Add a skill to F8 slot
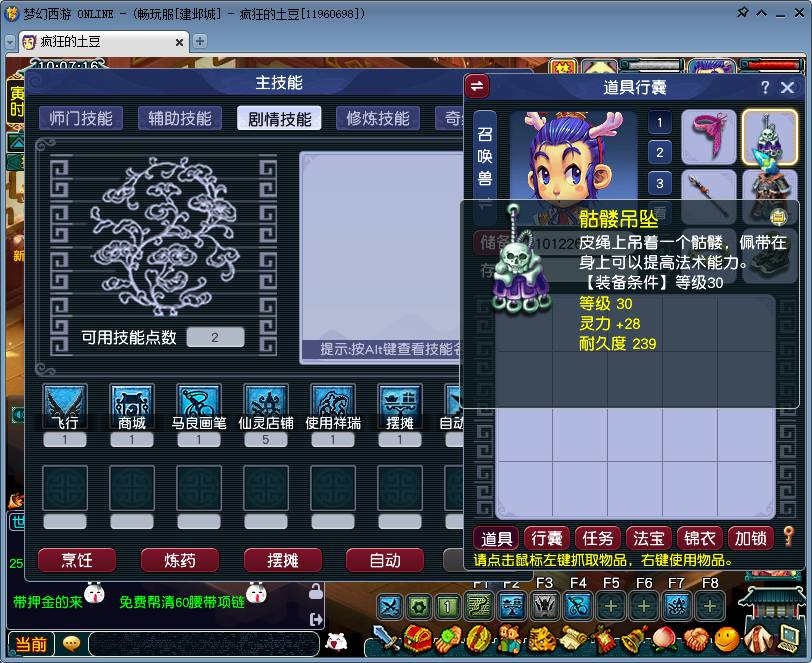The image size is (812, 663). coord(710,606)
